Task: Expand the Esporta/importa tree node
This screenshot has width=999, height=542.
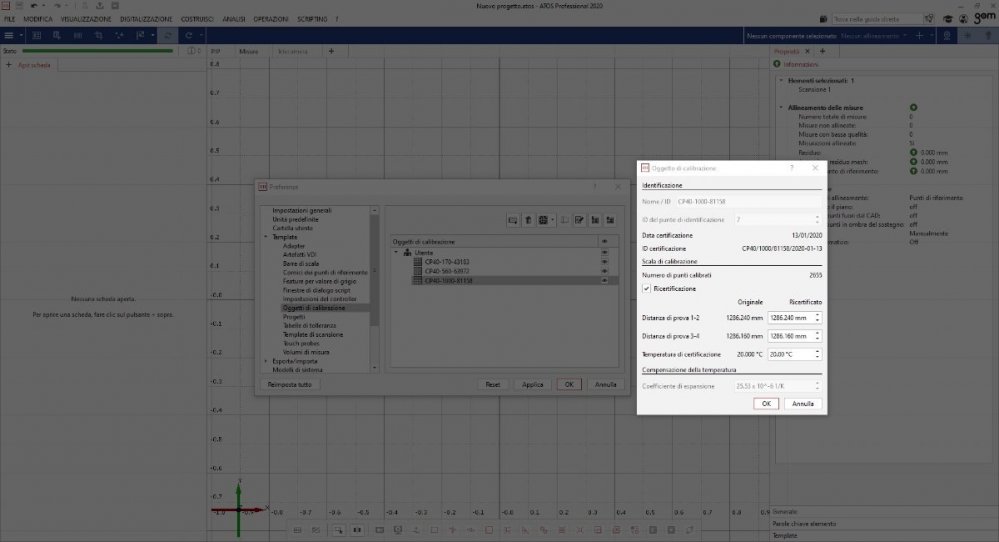Action: tap(265, 360)
